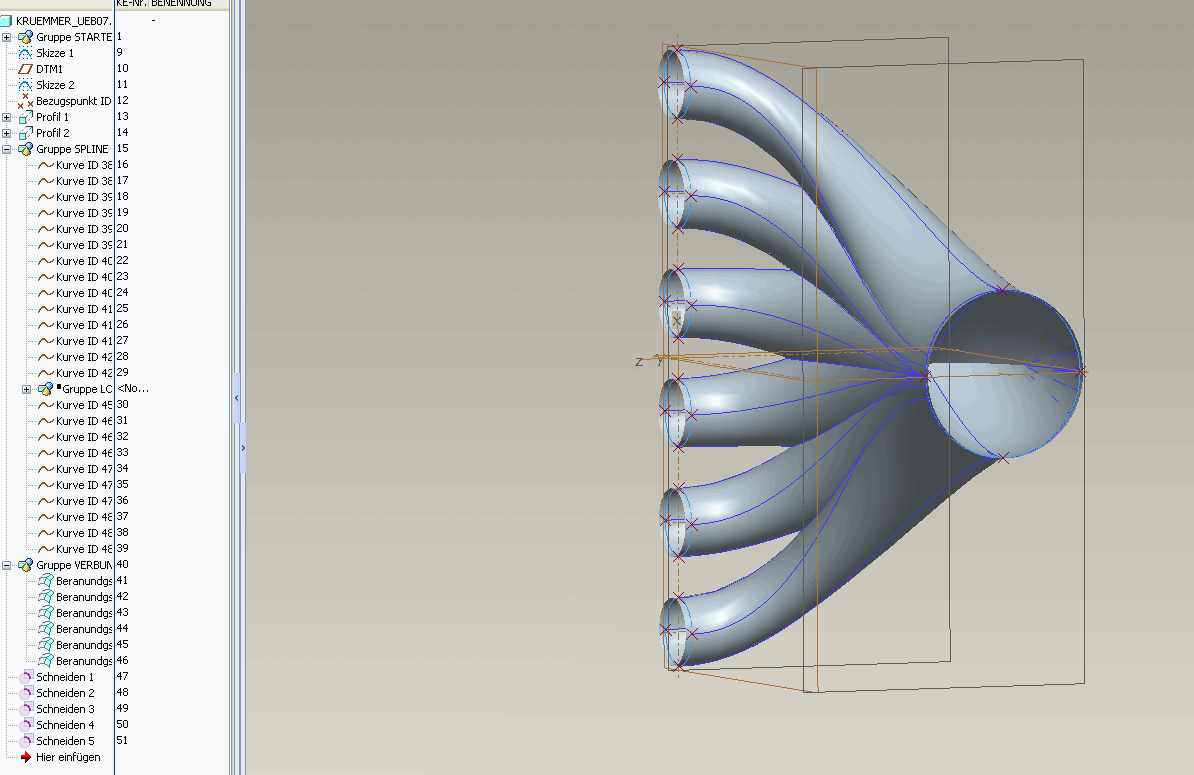The width and height of the screenshot is (1194, 775).
Task: Expand the Profil 2 node
Action: [6, 133]
